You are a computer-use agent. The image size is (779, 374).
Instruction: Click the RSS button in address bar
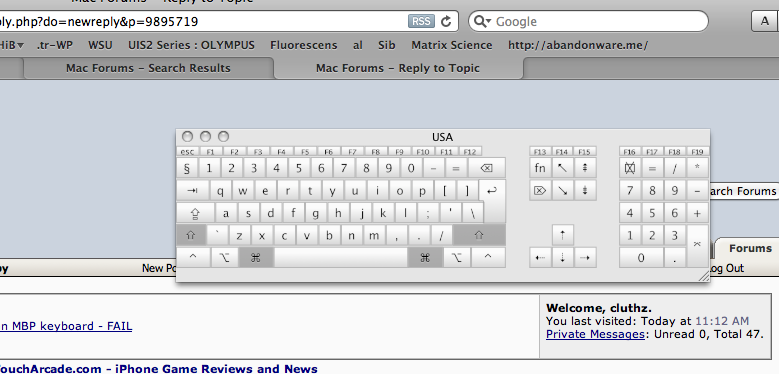pos(421,21)
